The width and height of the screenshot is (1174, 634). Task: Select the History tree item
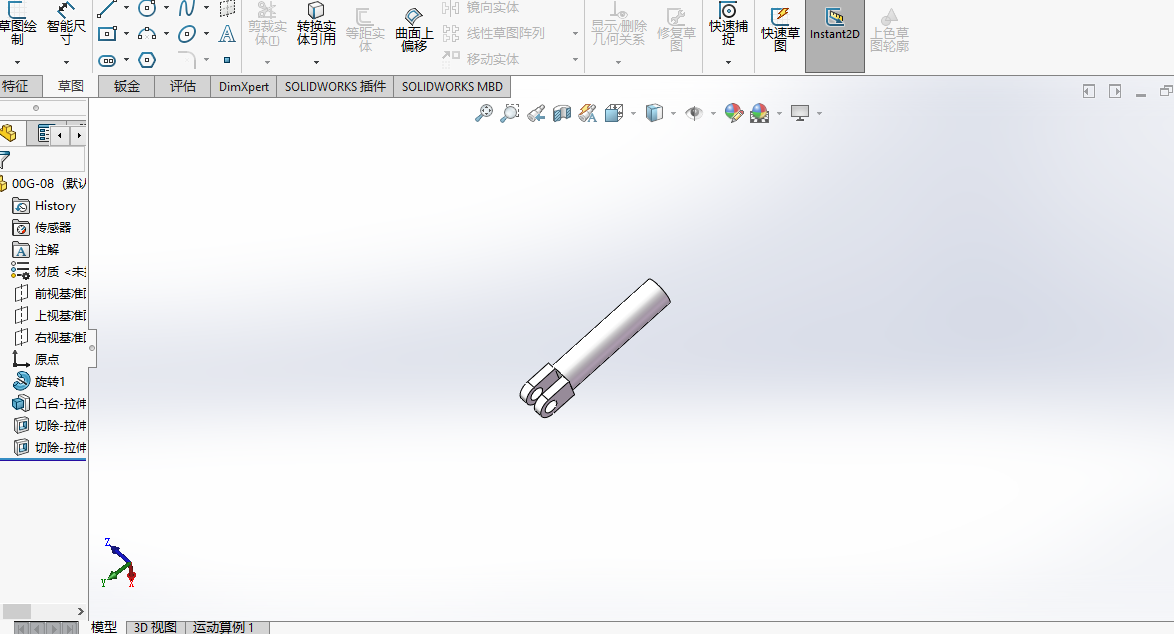pyautogui.click(x=45, y=206)
